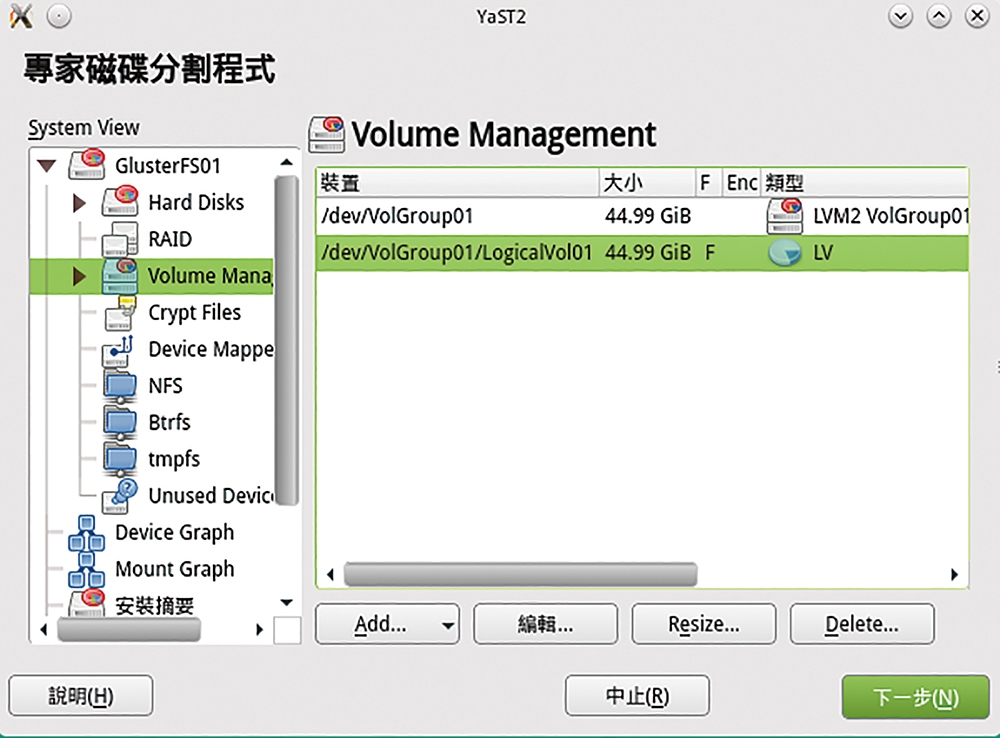Select tmpfs in the System View tree
The width and height of the screenshot is (1000, 738).
click(173, 459)
